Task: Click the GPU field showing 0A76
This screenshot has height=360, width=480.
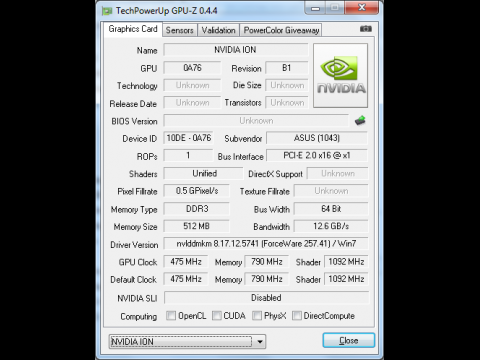Action: pos(192,68)
